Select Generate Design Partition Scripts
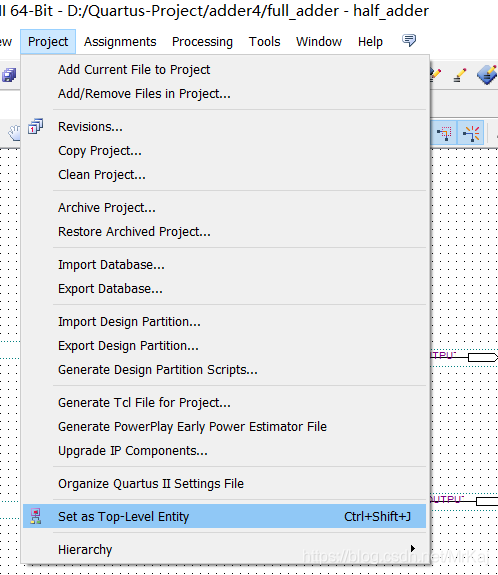 click(224, 370)
